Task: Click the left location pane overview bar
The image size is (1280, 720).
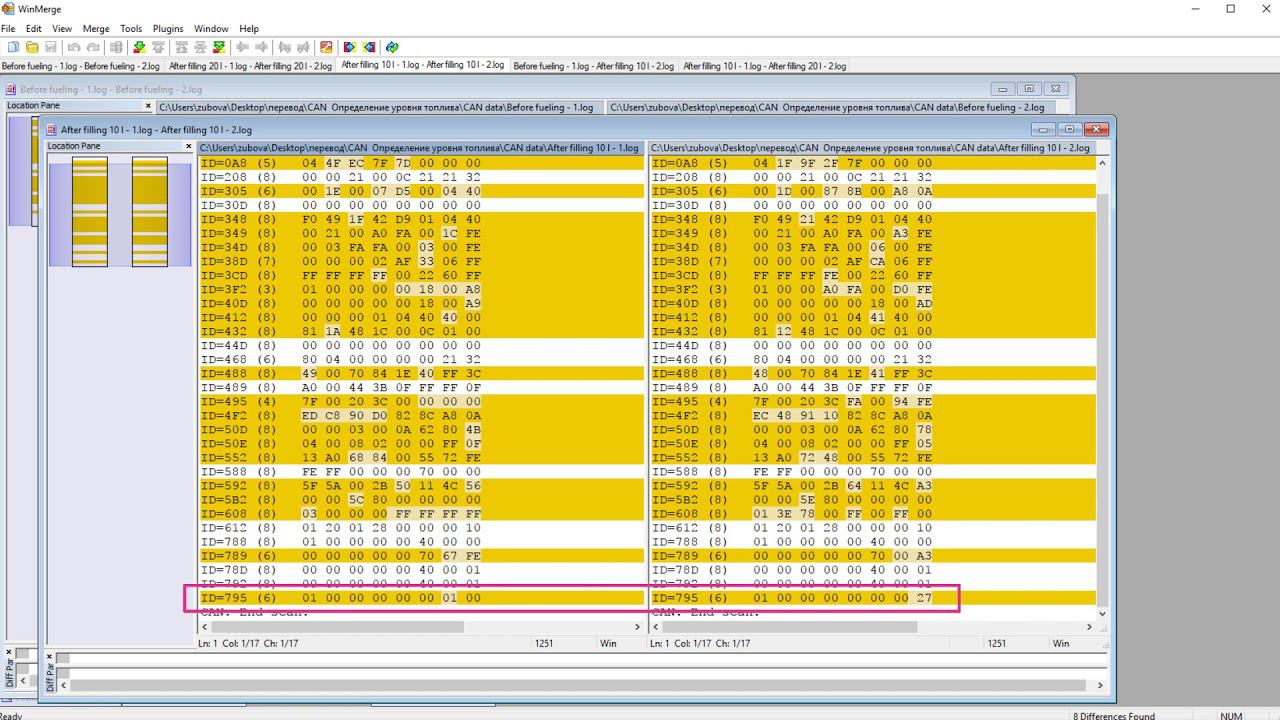Action: pyautogui.click(x=90, y=211)
